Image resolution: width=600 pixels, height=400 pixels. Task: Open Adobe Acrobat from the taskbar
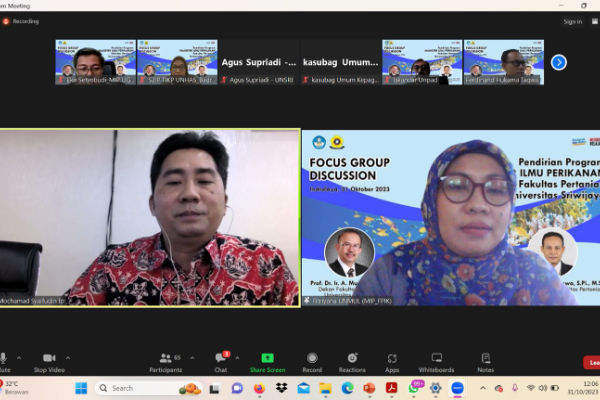coord(391,389)
